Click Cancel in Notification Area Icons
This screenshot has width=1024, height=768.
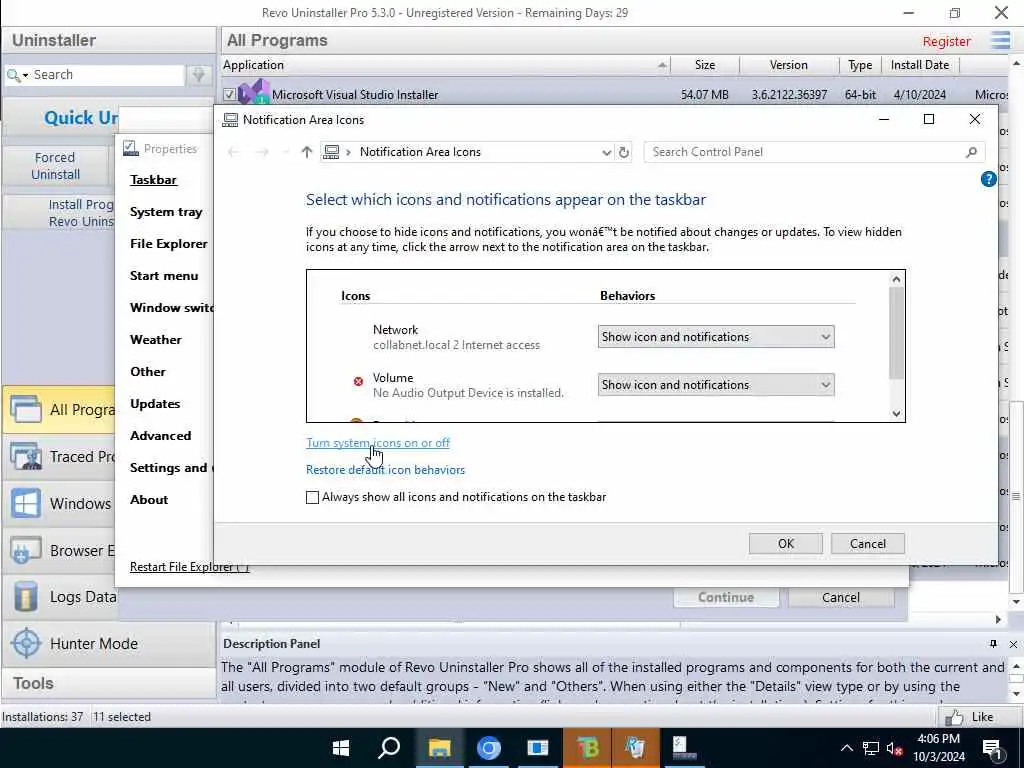[867, 544]
